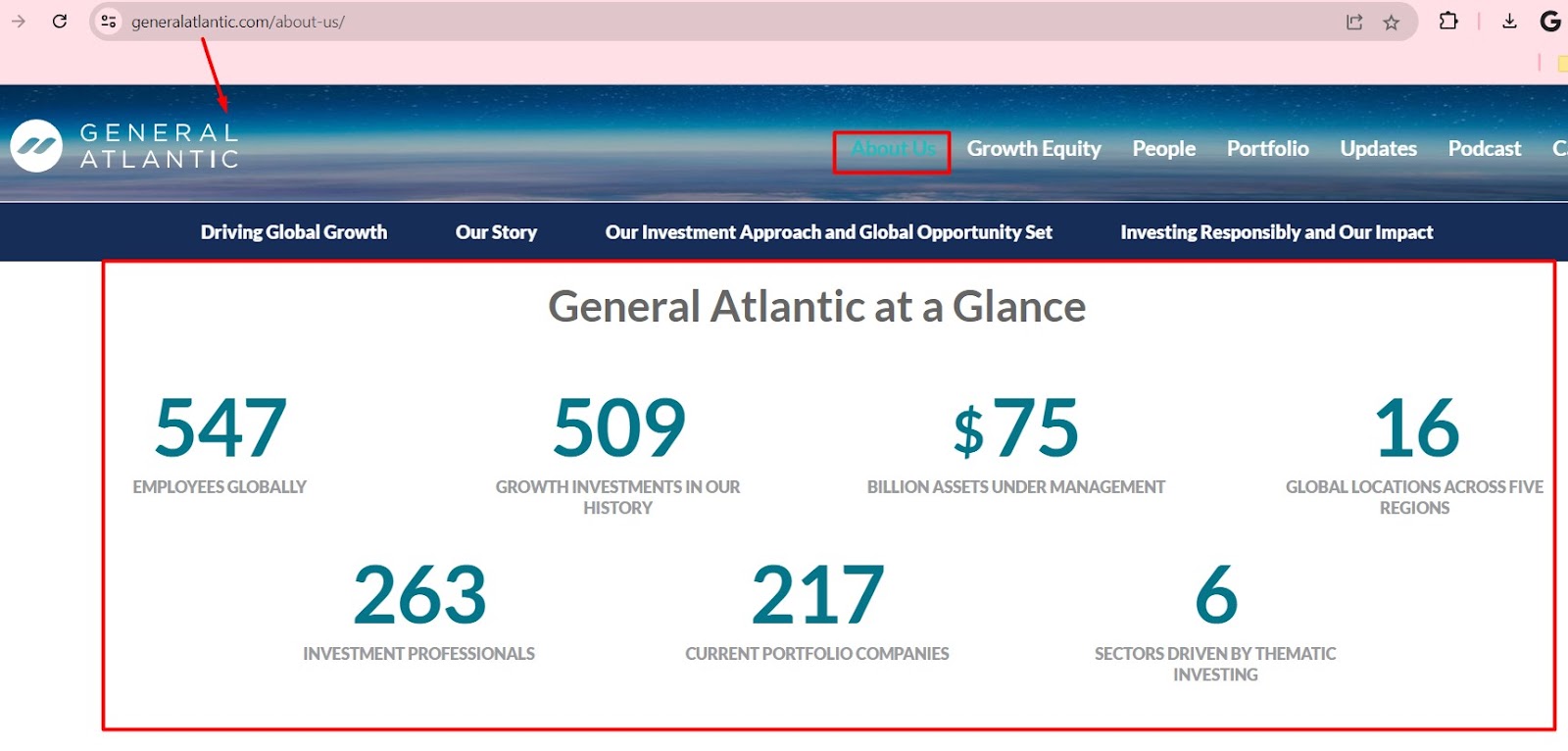Bookmark this page with star icon

(1391, 22)
